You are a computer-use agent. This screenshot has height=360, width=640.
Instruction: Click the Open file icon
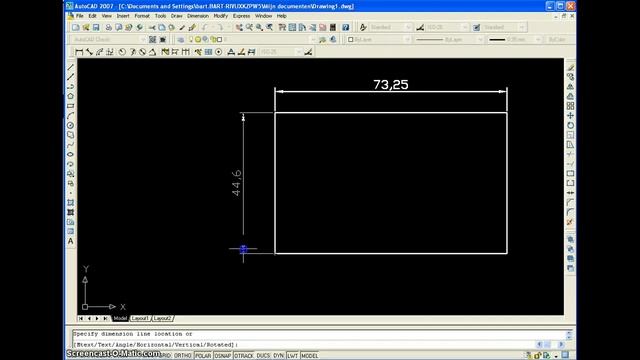coord(86,27)
